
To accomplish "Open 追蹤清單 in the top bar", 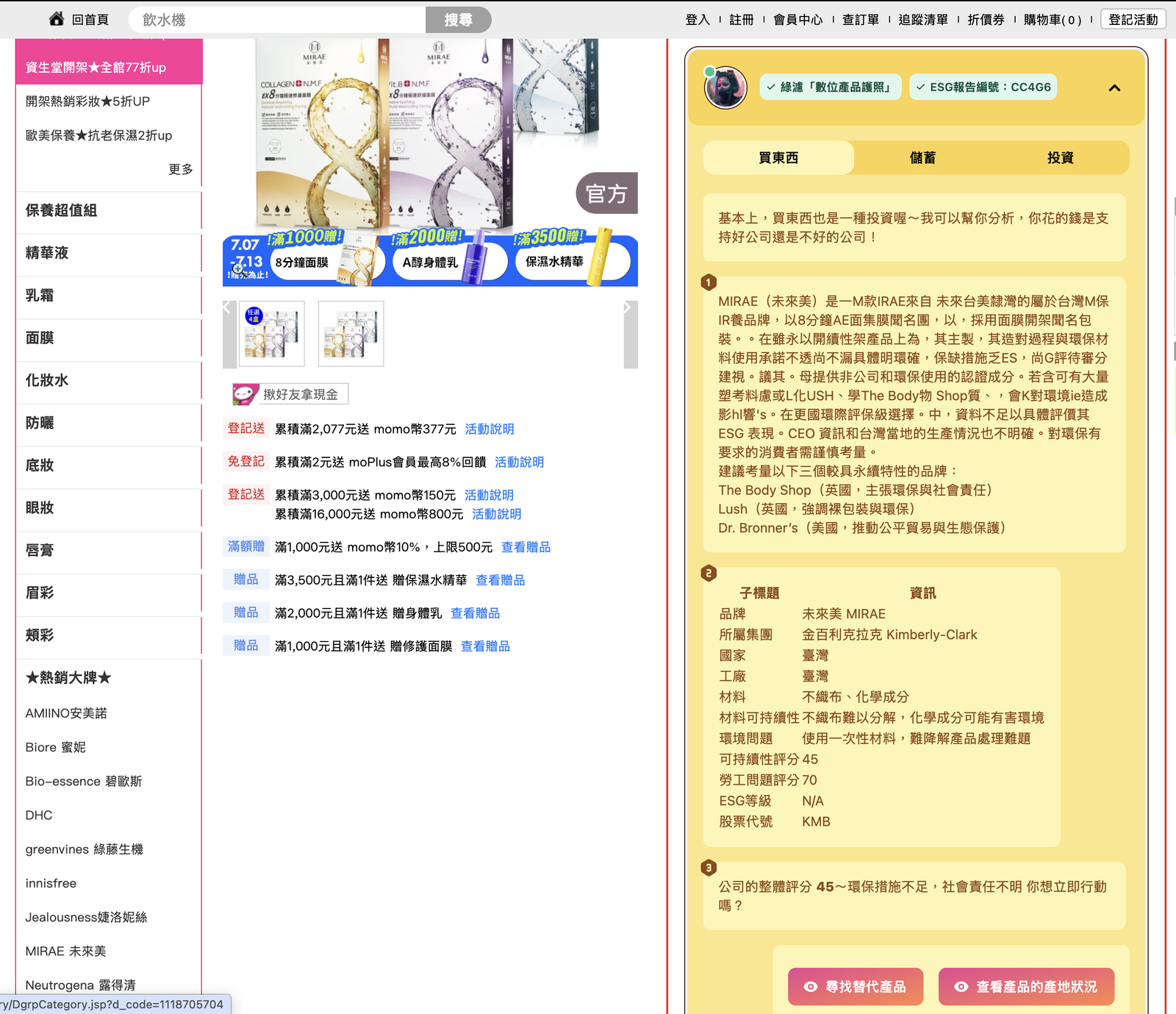I will coord(923,20).
